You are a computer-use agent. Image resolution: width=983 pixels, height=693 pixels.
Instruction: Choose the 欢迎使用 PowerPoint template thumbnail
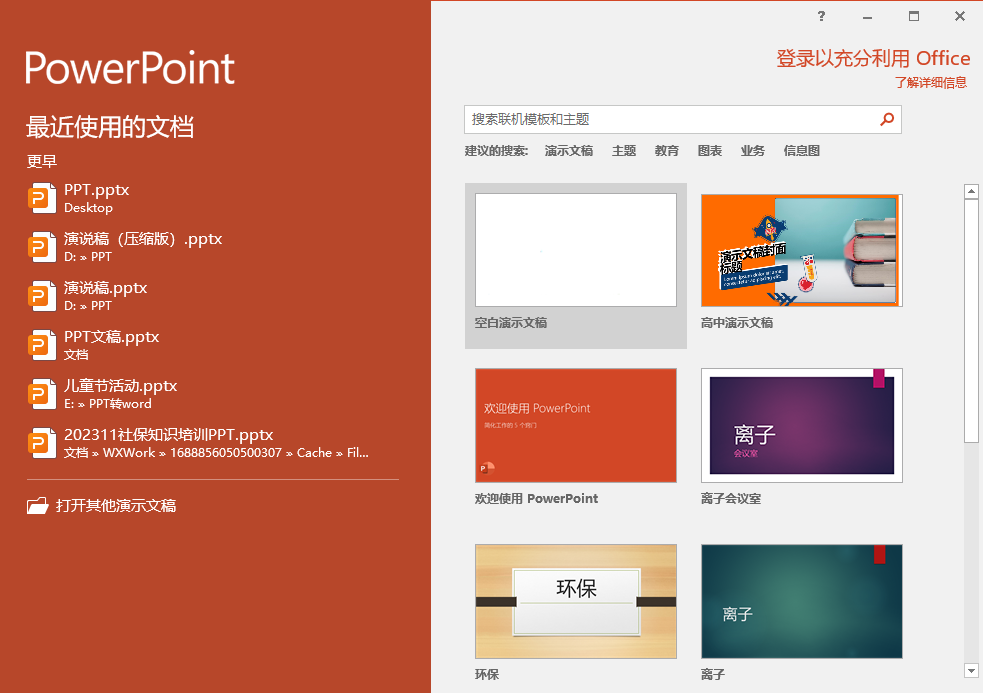(576, 425)
